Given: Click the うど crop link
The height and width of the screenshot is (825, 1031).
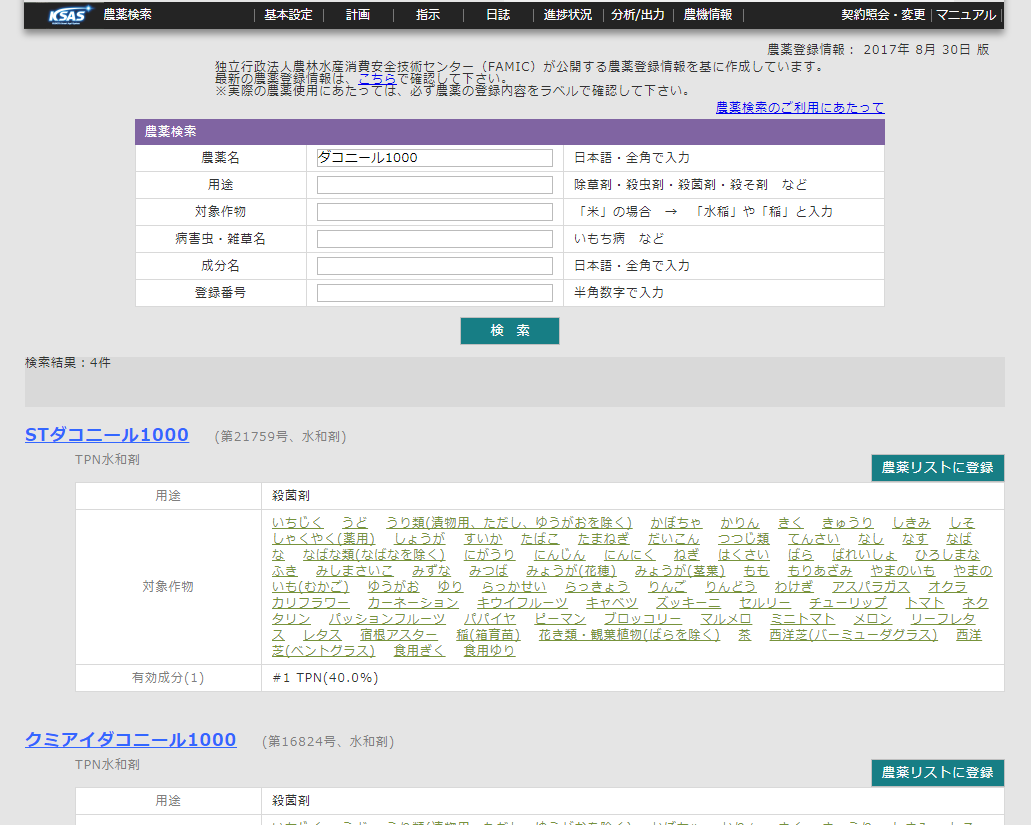Looking at the screenshot, I should coord(354,523).
